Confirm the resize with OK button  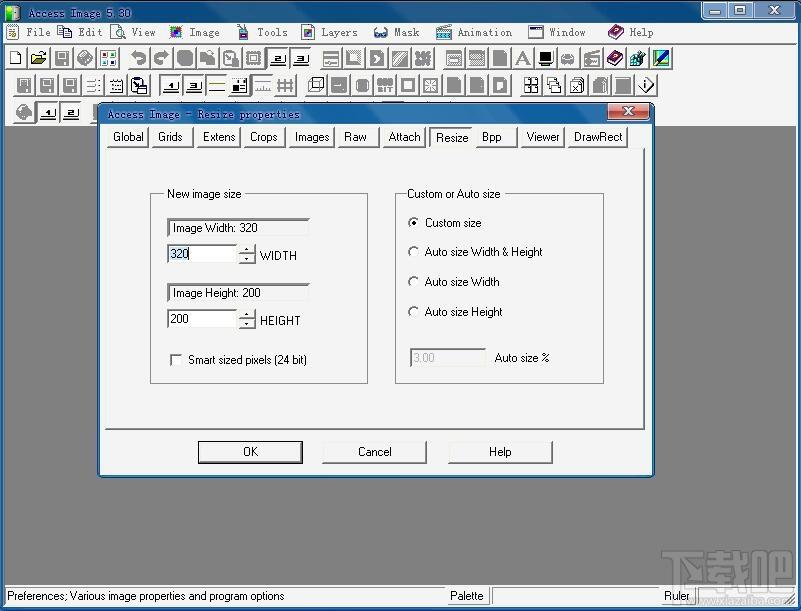[x=250, y=452]
